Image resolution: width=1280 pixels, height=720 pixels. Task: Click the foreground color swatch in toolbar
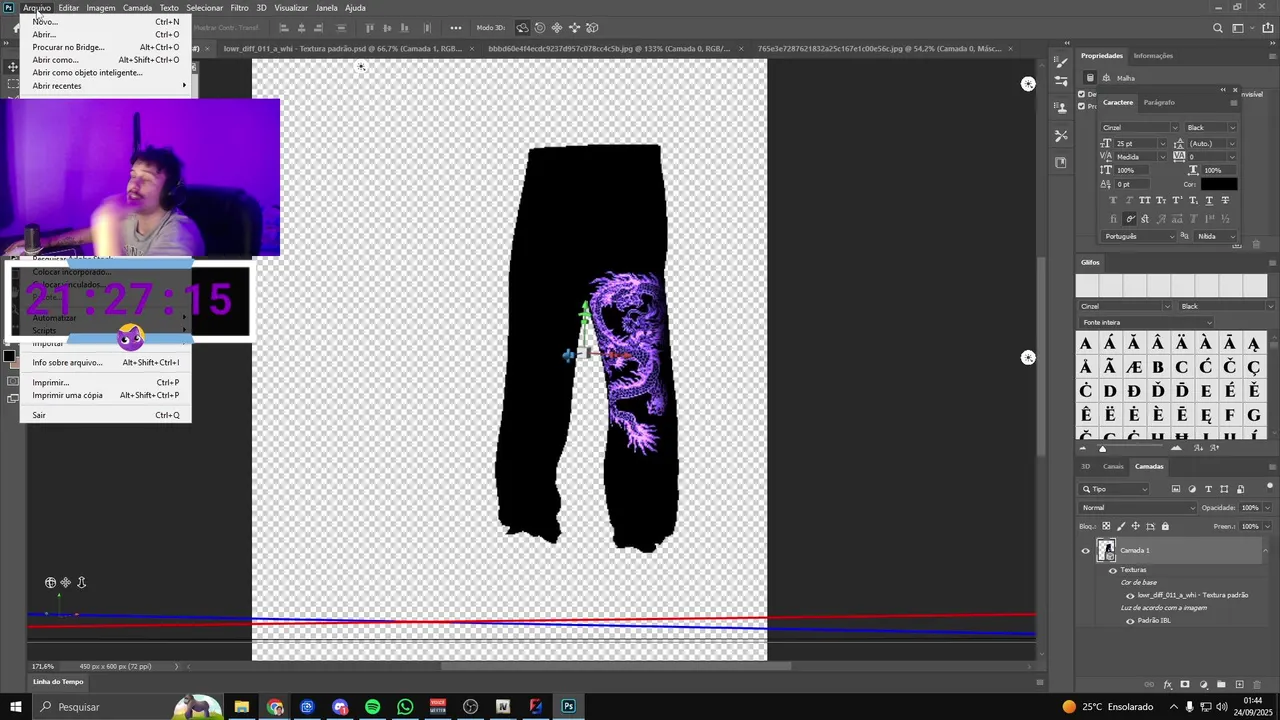[x=9, y=356]
